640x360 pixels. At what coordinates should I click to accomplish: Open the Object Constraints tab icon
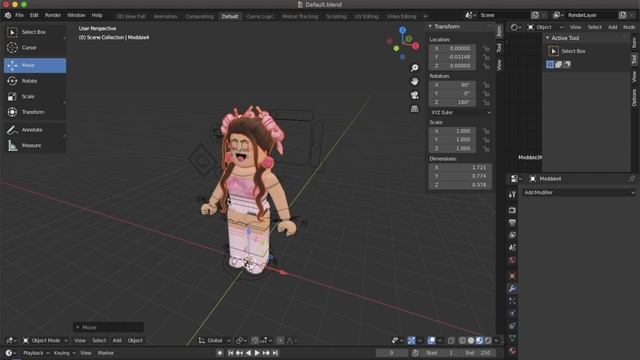coord(512,326)
